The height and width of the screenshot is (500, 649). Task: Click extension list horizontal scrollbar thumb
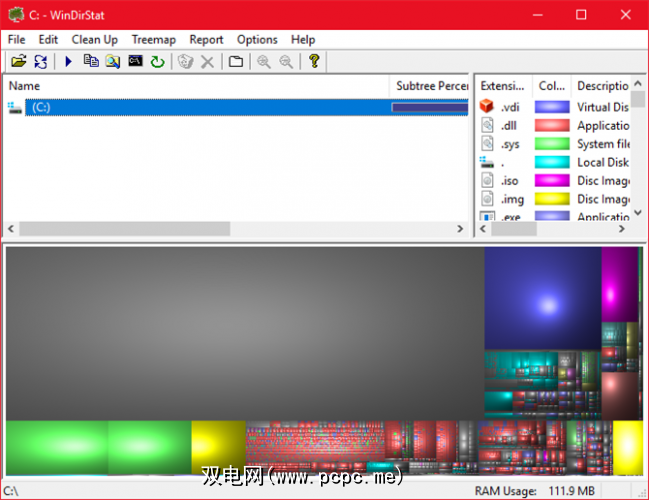pos(514,228)
